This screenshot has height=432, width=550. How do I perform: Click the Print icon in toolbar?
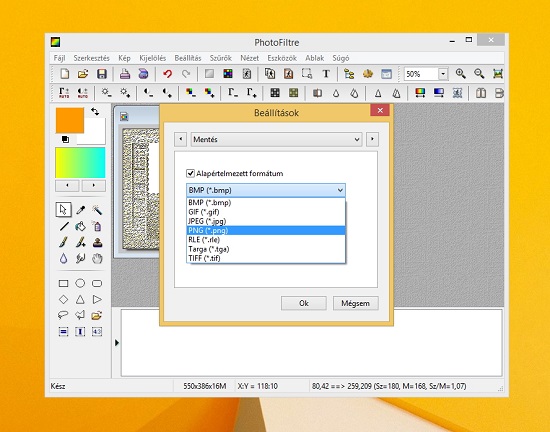click(125, 74)
